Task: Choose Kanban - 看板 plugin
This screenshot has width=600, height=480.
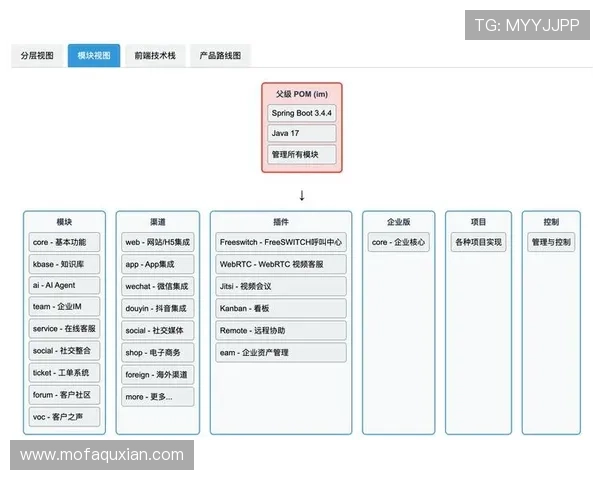Action: (281, 309)
